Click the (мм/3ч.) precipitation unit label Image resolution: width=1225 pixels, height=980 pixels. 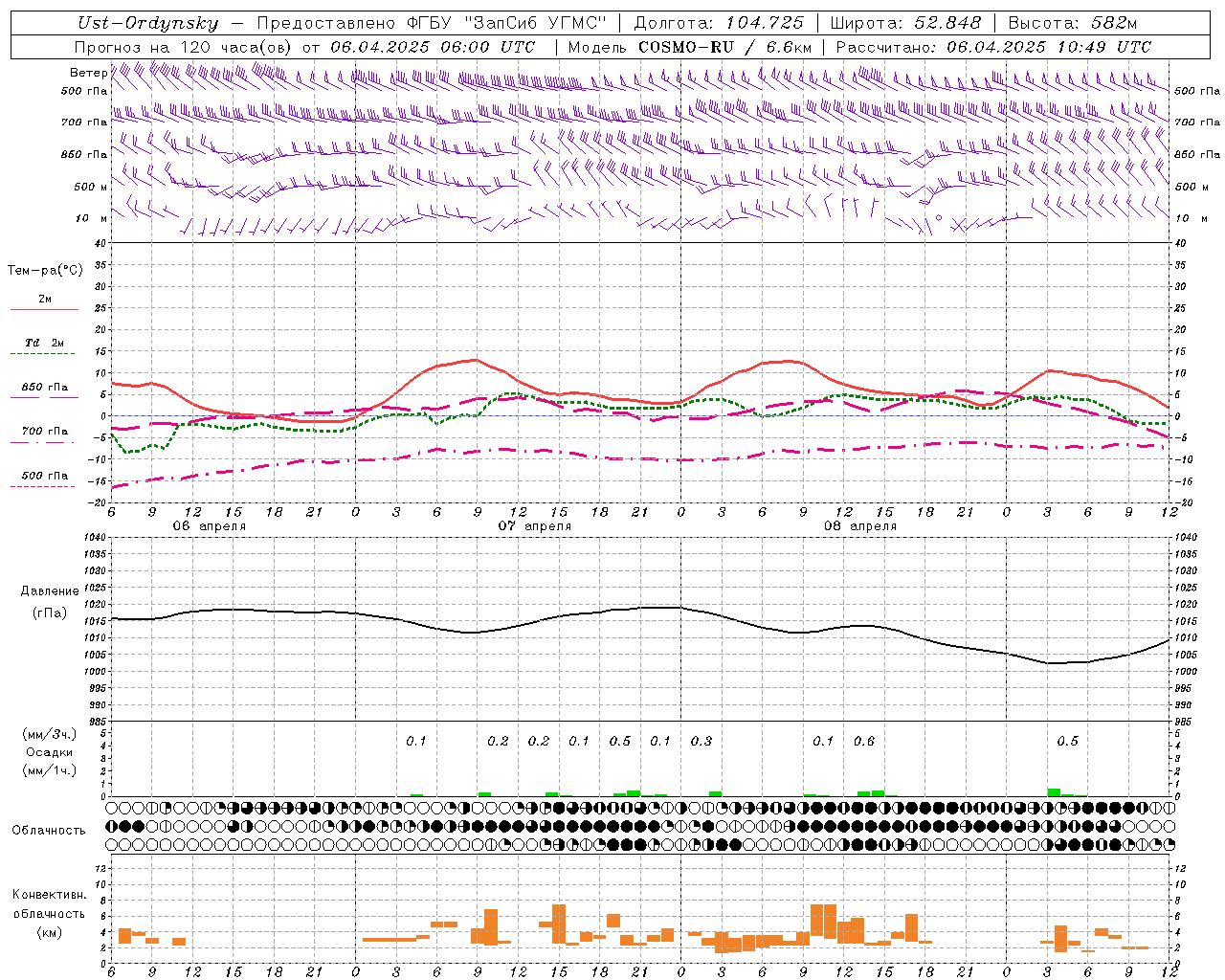(x=50, y=735)
